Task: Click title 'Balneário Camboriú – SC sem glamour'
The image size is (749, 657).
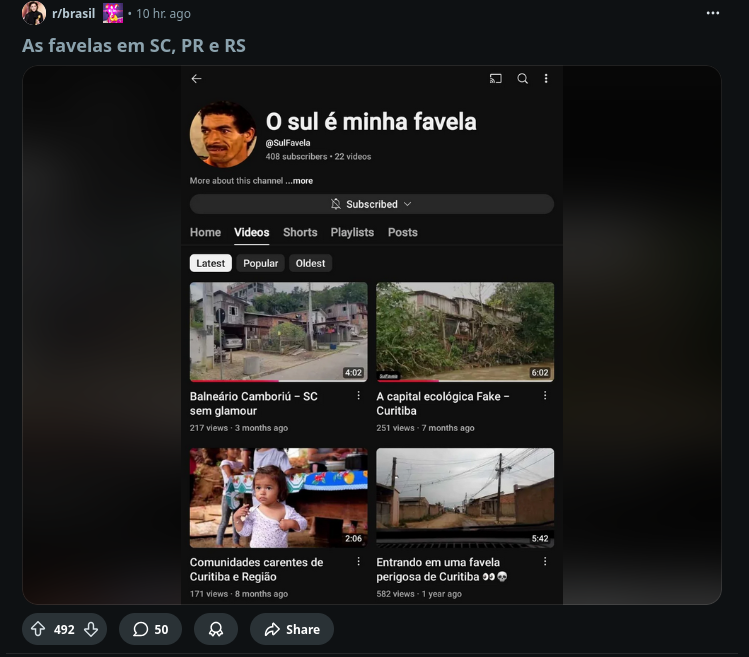Action: (254, 404)
